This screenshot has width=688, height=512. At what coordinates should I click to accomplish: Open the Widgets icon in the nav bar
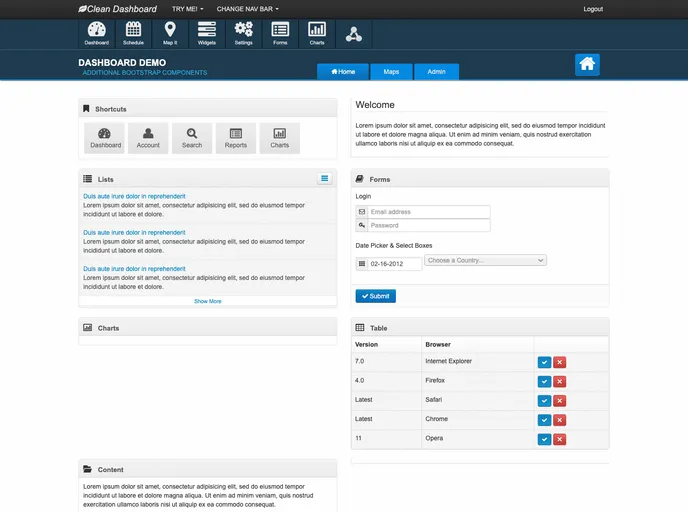point(207,34)
